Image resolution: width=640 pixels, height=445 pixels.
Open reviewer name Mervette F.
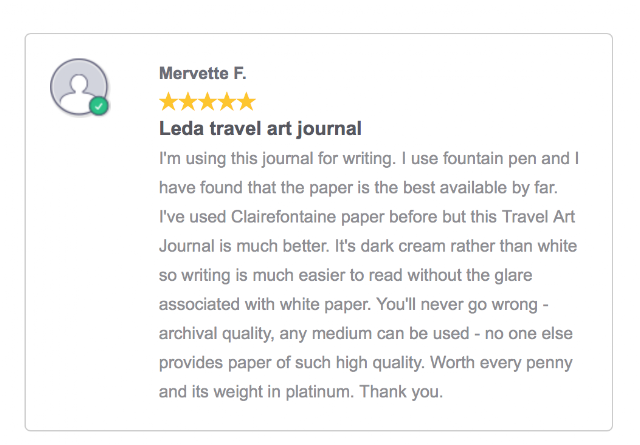click(x=202, y=73)
